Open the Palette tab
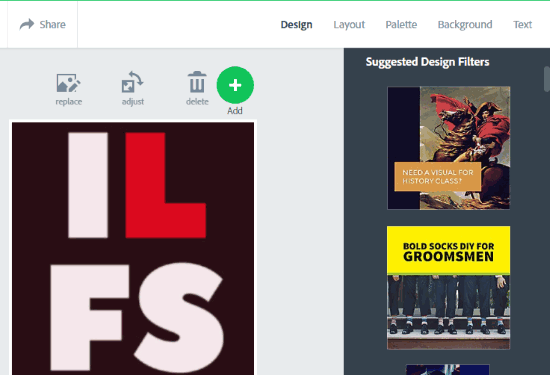The height and width of the screenshot is (375, 550). point(401,25)
